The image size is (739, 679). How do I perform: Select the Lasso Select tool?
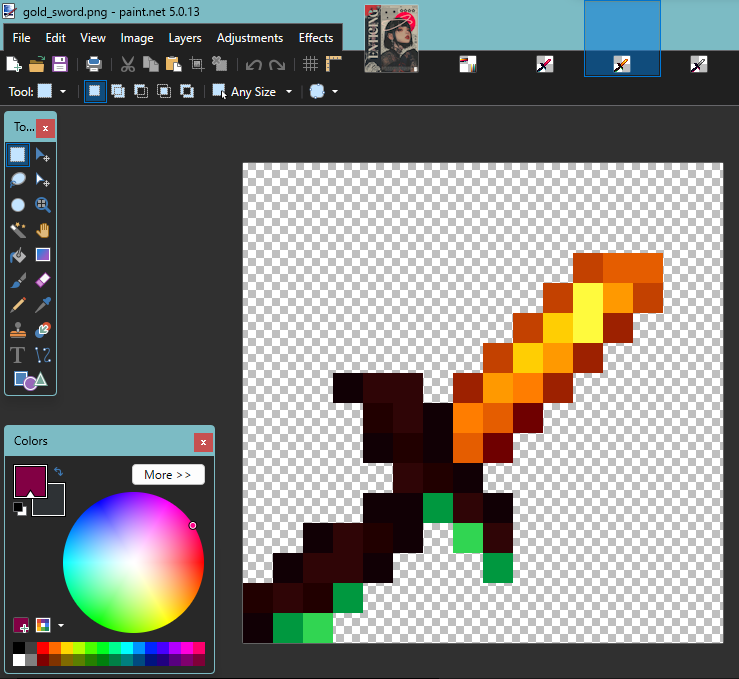(x=18, y=180)
